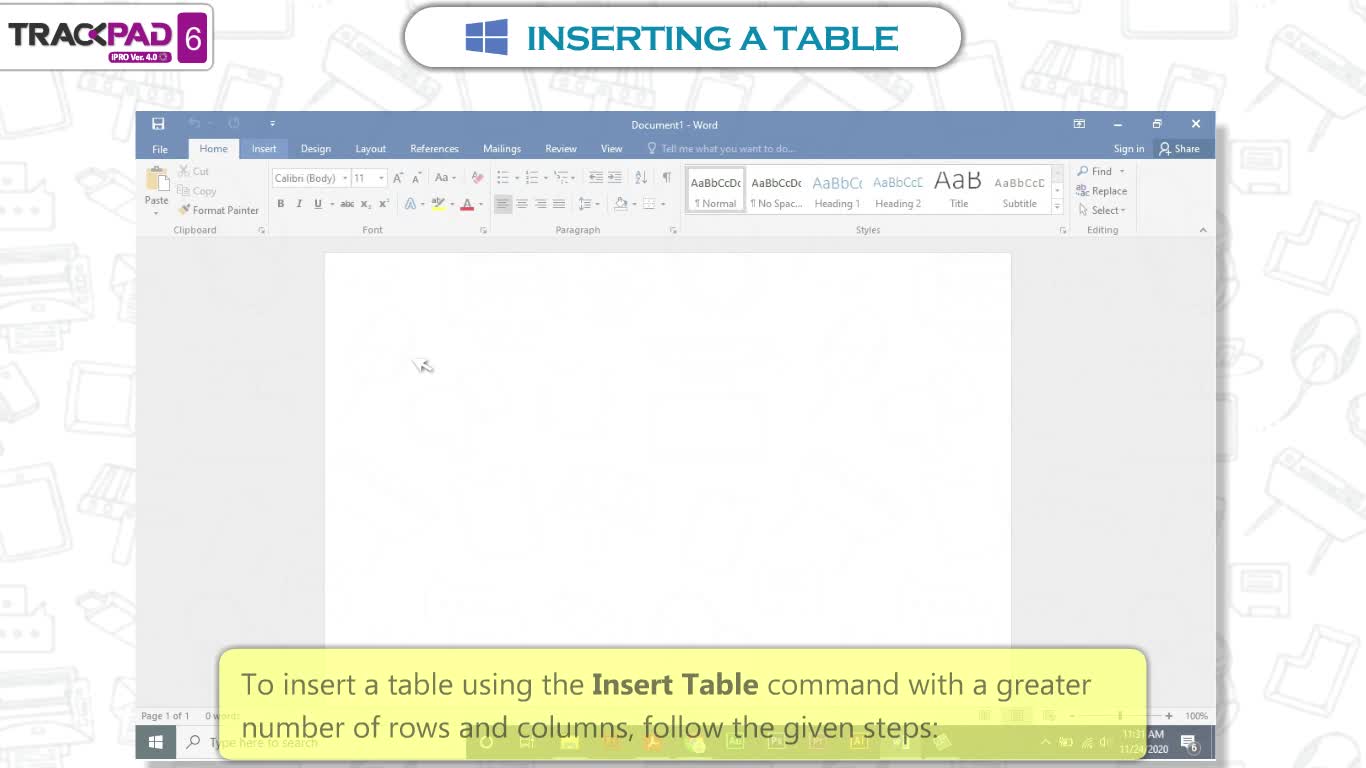Click the Share person icon

coord(1165,148)
